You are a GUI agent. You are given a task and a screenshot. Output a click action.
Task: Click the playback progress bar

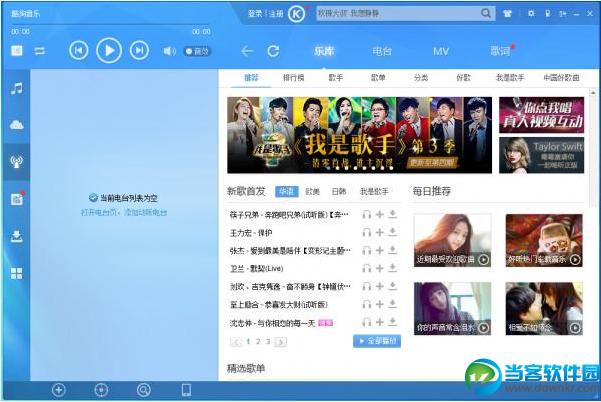pyautogui.click(x=111, y=25)
